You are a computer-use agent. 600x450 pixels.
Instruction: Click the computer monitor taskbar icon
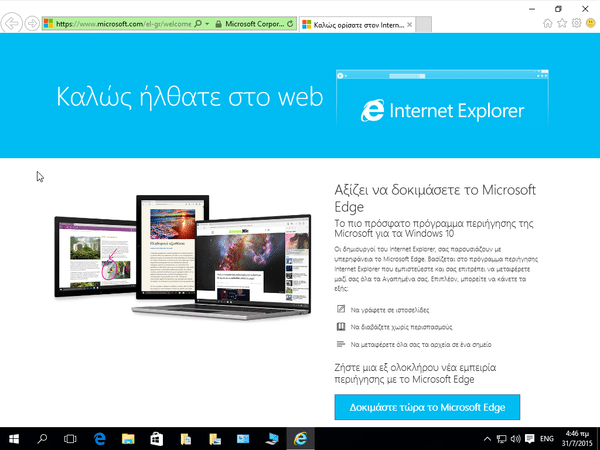(x=272, y=439)
